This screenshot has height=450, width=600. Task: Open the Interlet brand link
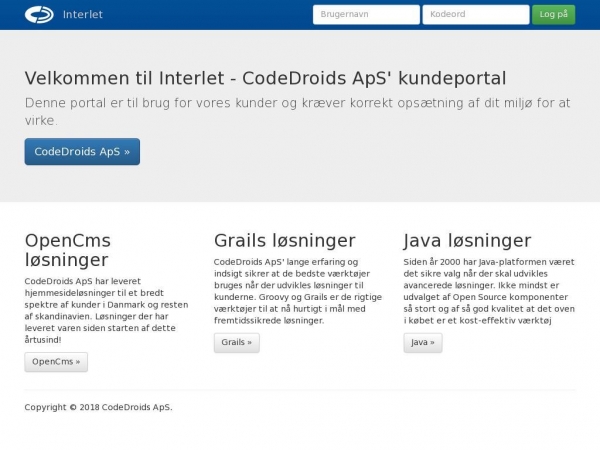tap(83, 15)
